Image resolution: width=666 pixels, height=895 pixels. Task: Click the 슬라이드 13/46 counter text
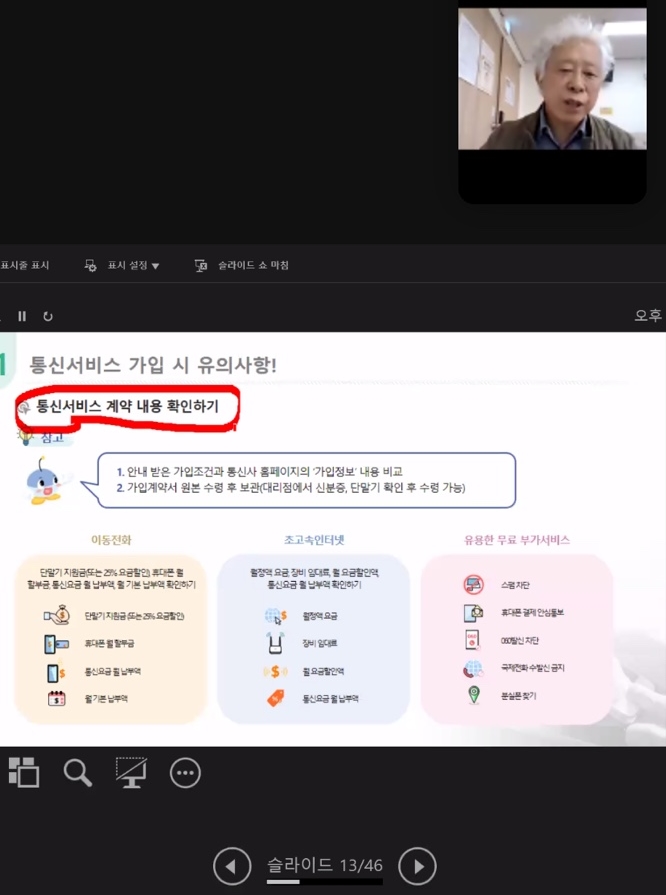(x=324, y=864)
